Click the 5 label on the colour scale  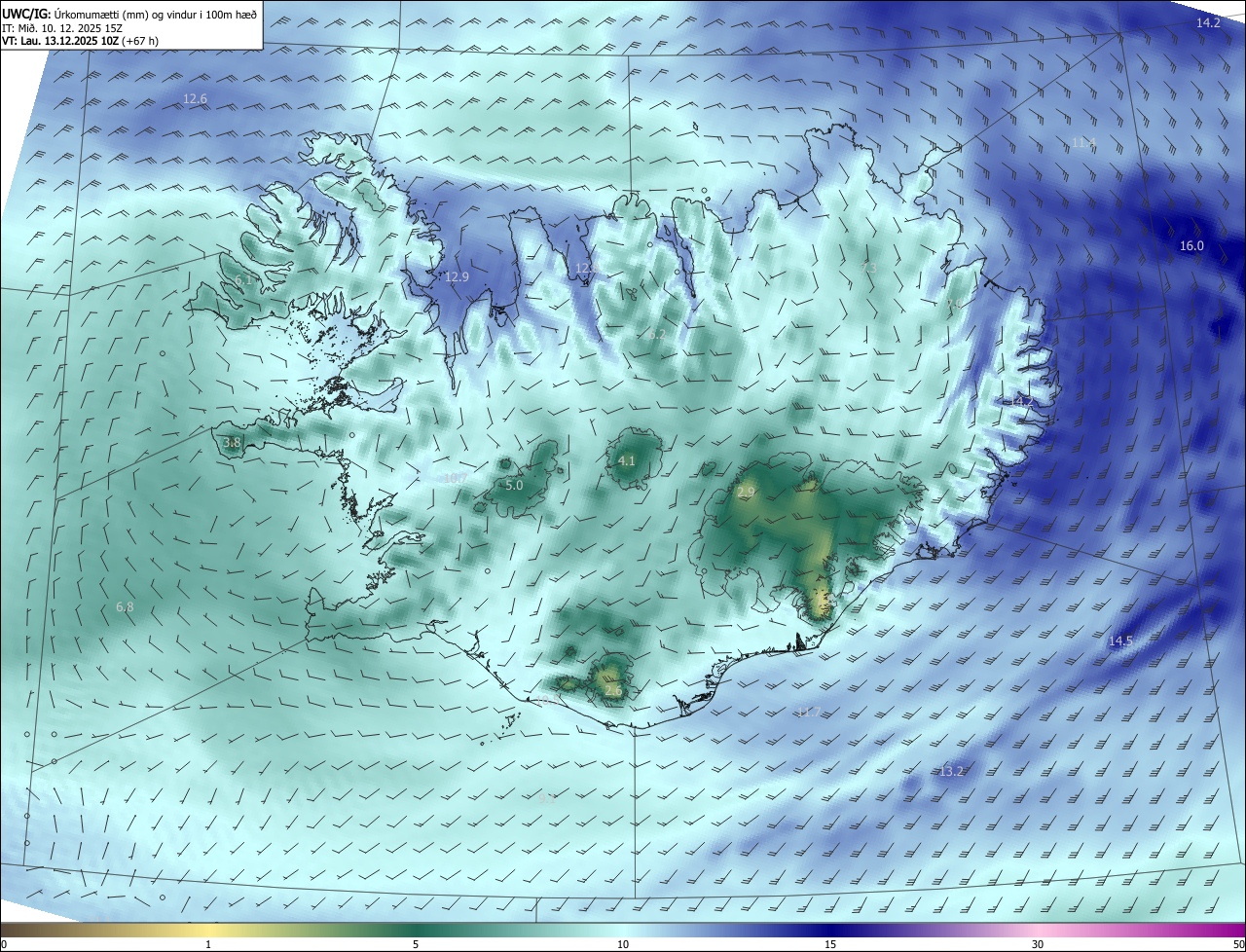point(416,944)
